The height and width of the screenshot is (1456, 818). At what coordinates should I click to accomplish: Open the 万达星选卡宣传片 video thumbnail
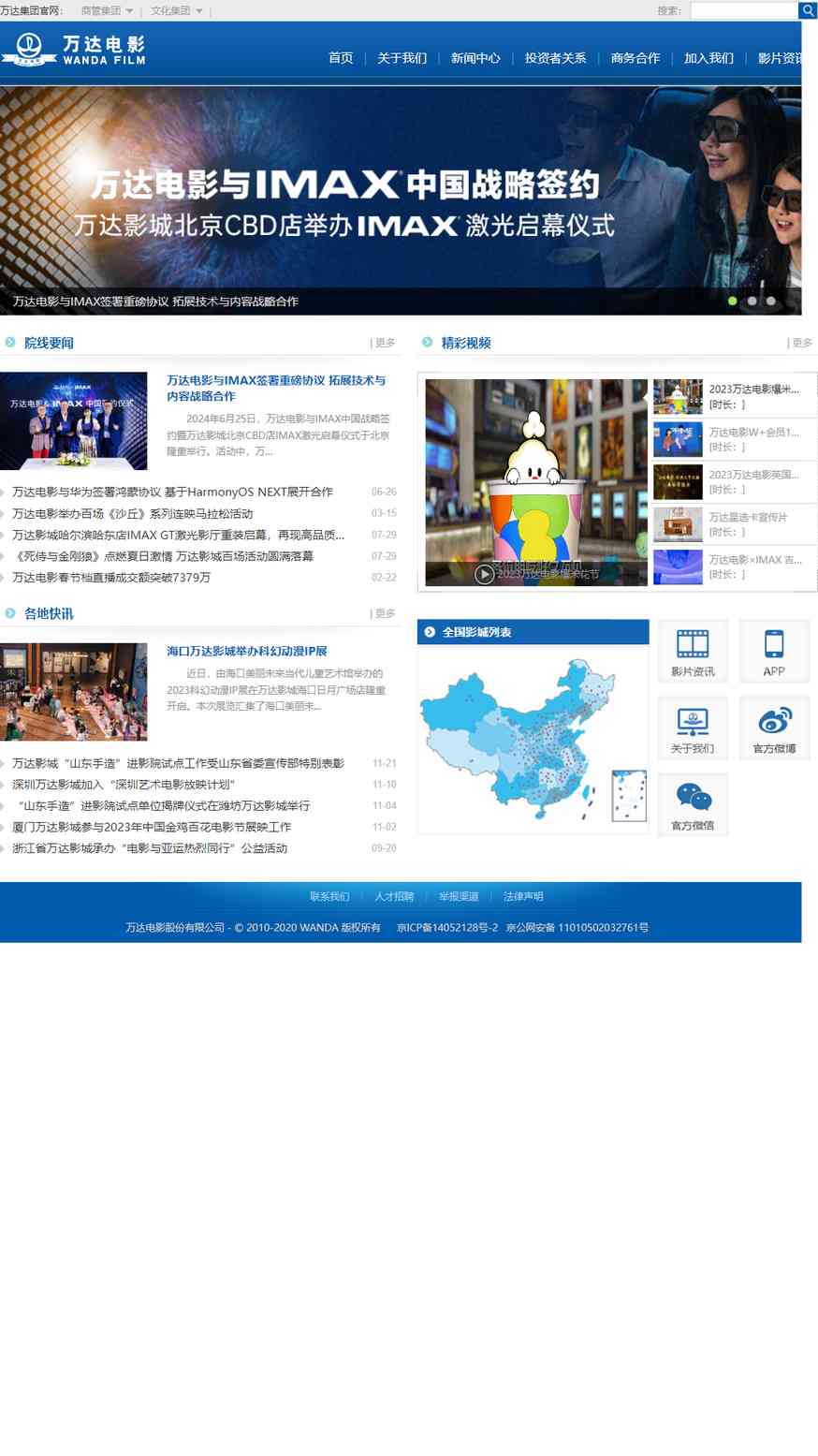[x=678, y=524]
